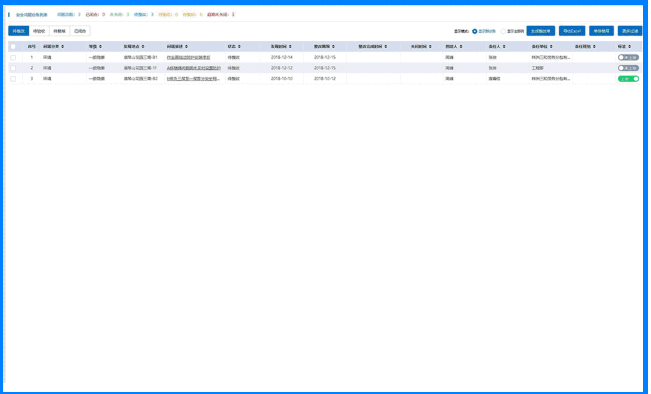651x394 pixels.
Task: Select the first display-mode radio option (currently checked)
Action: pos(475,31)
